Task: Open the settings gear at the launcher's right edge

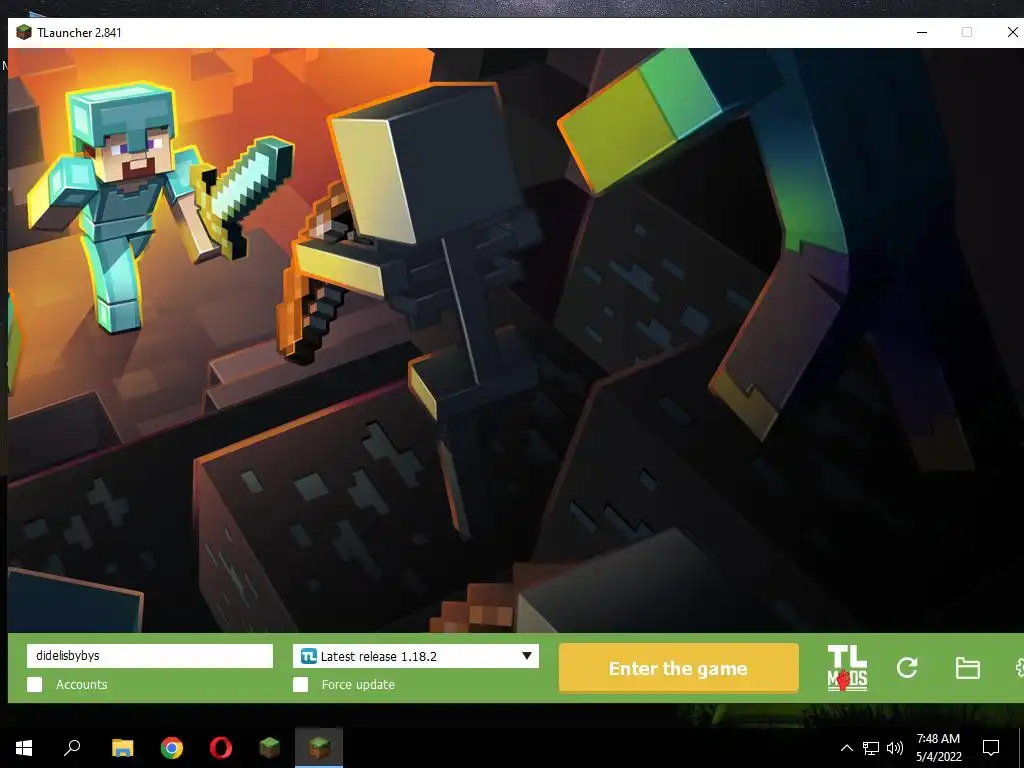Action: (x=1019, y=668)
